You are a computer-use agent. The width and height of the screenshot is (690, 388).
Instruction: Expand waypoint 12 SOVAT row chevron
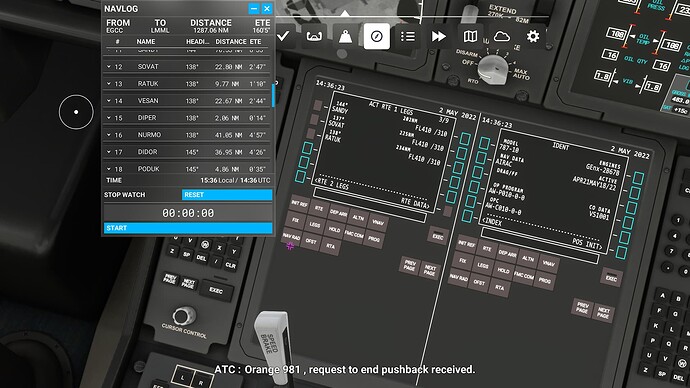[109, 66]
